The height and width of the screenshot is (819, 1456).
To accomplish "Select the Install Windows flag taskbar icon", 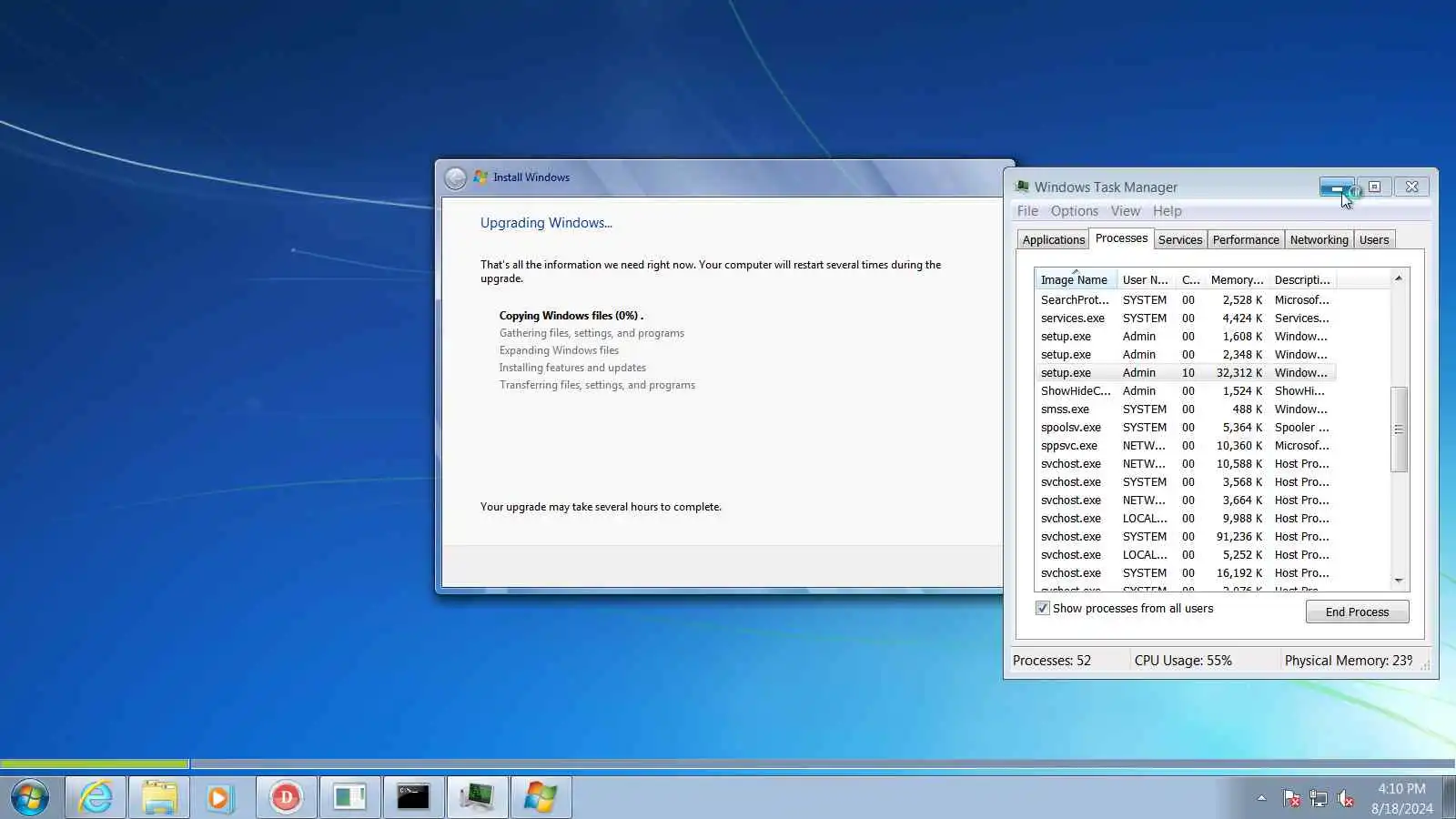I will [541, 797].
